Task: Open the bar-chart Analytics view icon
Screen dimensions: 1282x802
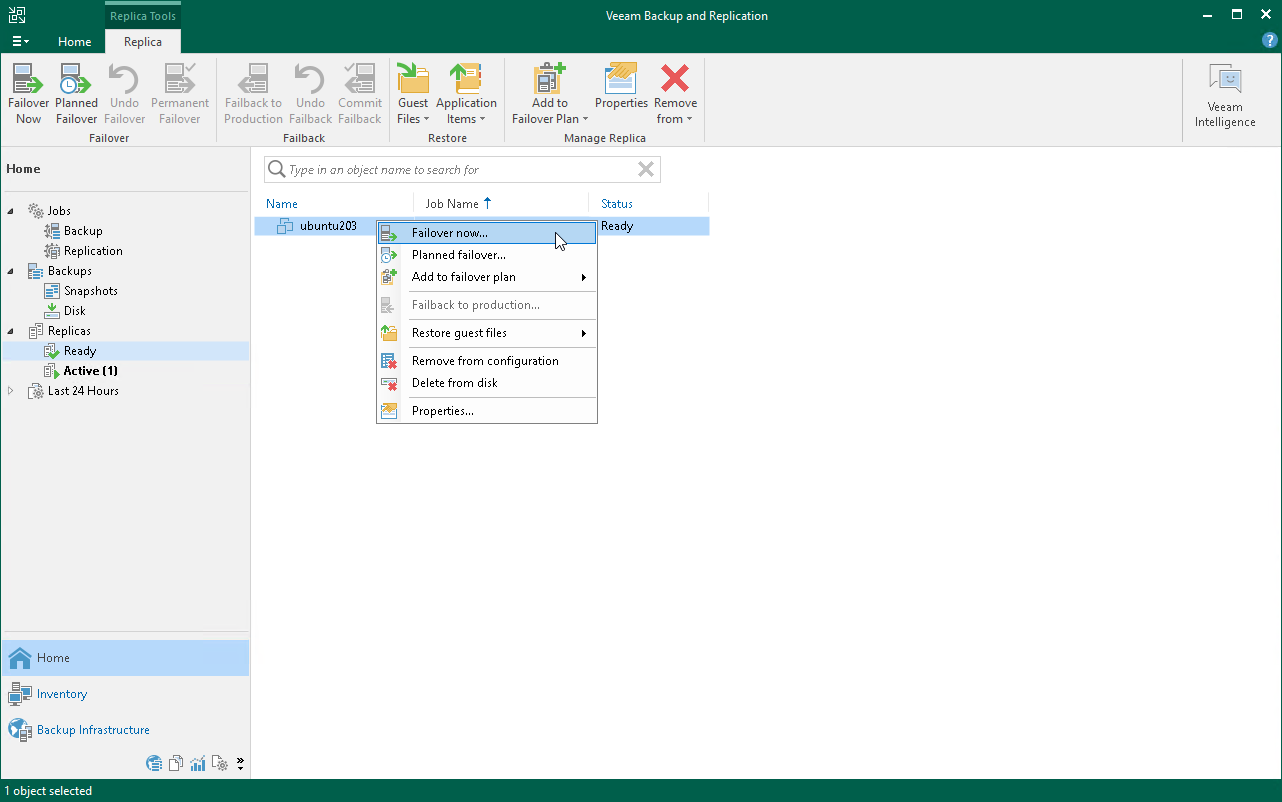Action: (x=198, y=764)
